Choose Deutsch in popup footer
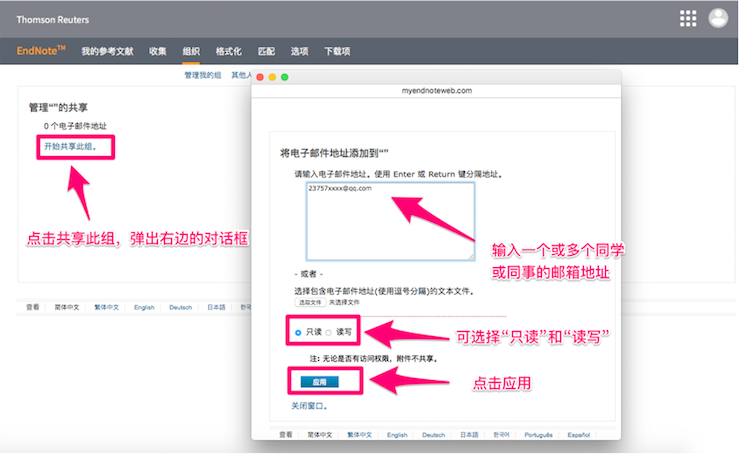The image size is (740, 454). tap(434, 435)
